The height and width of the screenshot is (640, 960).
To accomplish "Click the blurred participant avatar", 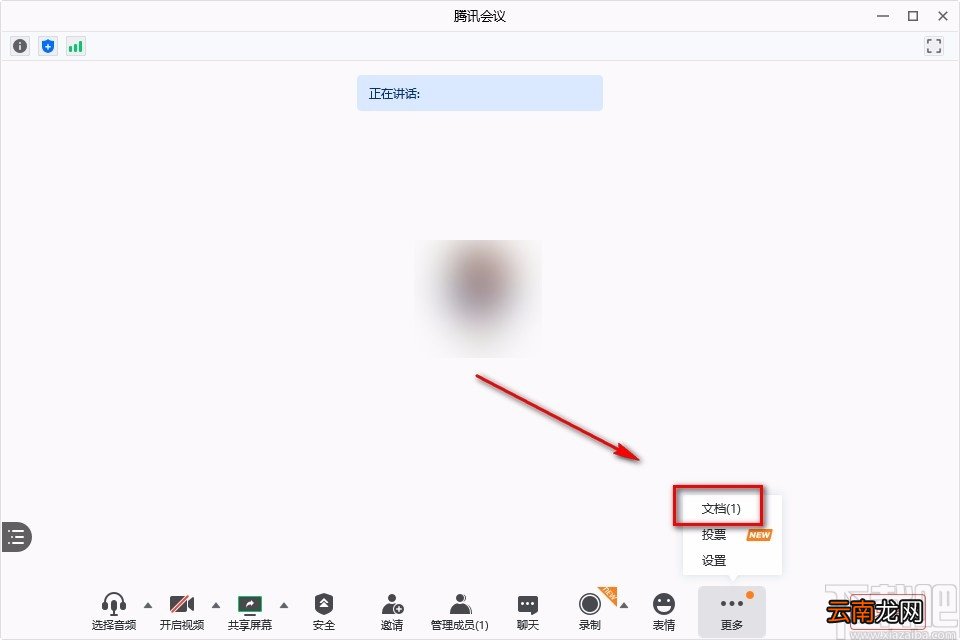I will tap(479, 298).
